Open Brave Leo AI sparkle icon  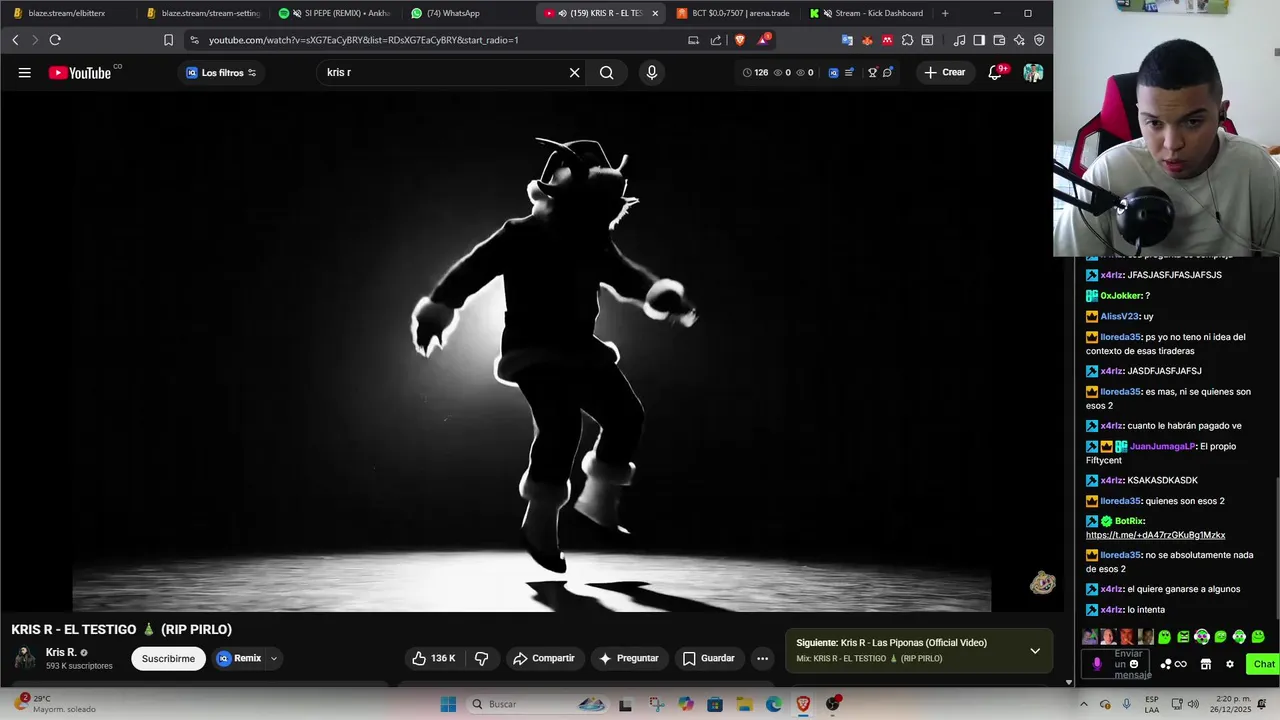point(1019,40)
